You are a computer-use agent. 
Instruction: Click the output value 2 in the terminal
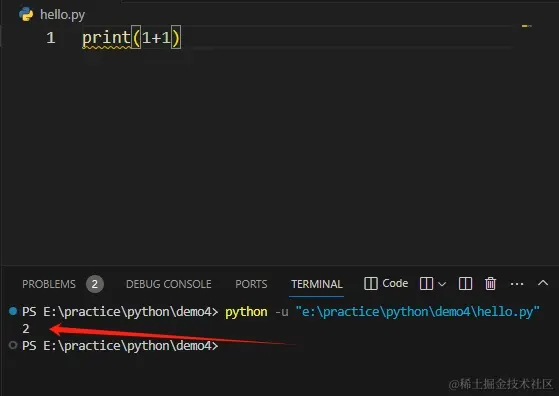(x=26, y=329)
